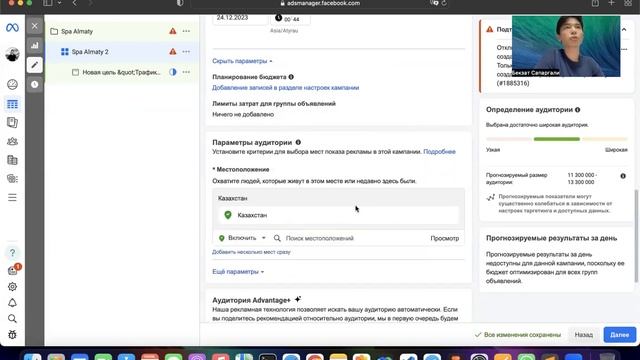Viewport: 640px width, 360px height.
Task: Open more options for Spa Almaty campaign
Action: [x=186, y=31]
